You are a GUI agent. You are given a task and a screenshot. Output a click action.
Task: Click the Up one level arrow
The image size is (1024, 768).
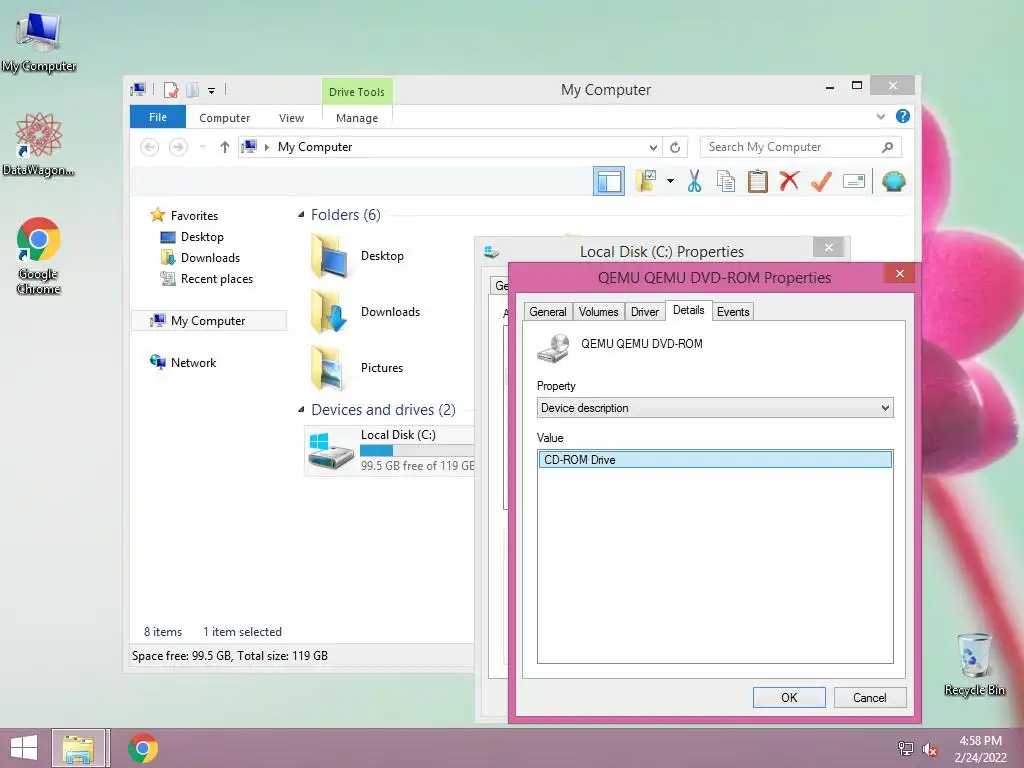225,147
